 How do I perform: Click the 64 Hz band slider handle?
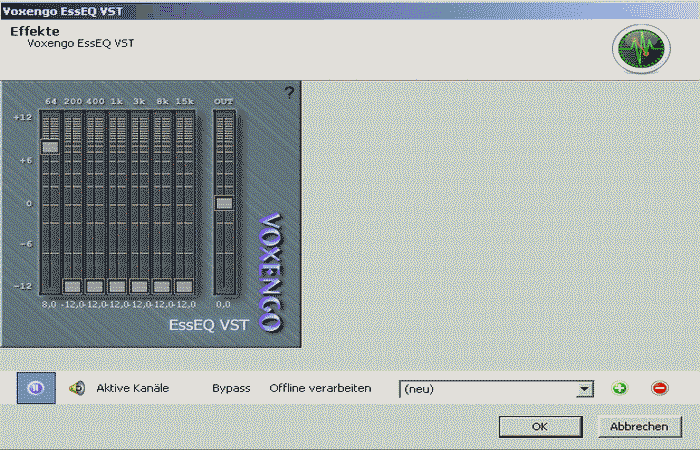coord(50,147)
